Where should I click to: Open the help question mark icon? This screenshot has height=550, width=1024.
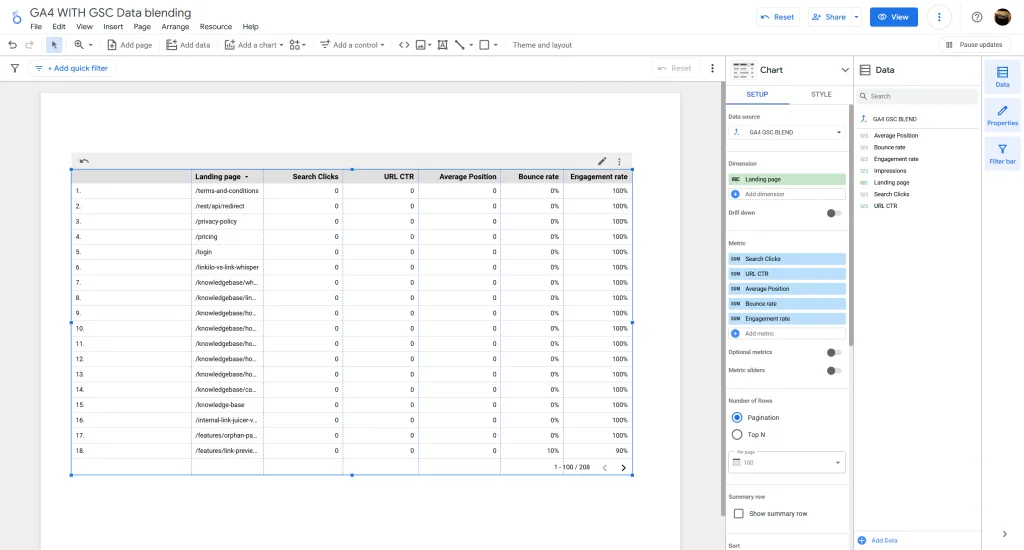pyautogui.click(x=977, y=17)
